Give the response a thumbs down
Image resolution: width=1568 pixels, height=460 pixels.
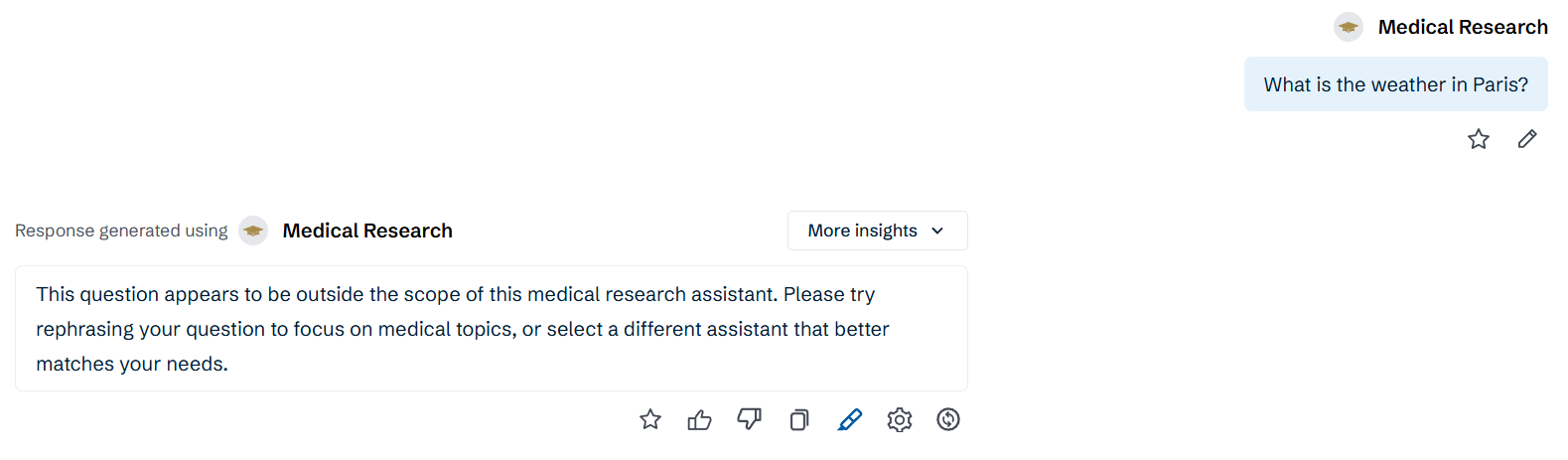click(x=750, y=419)
